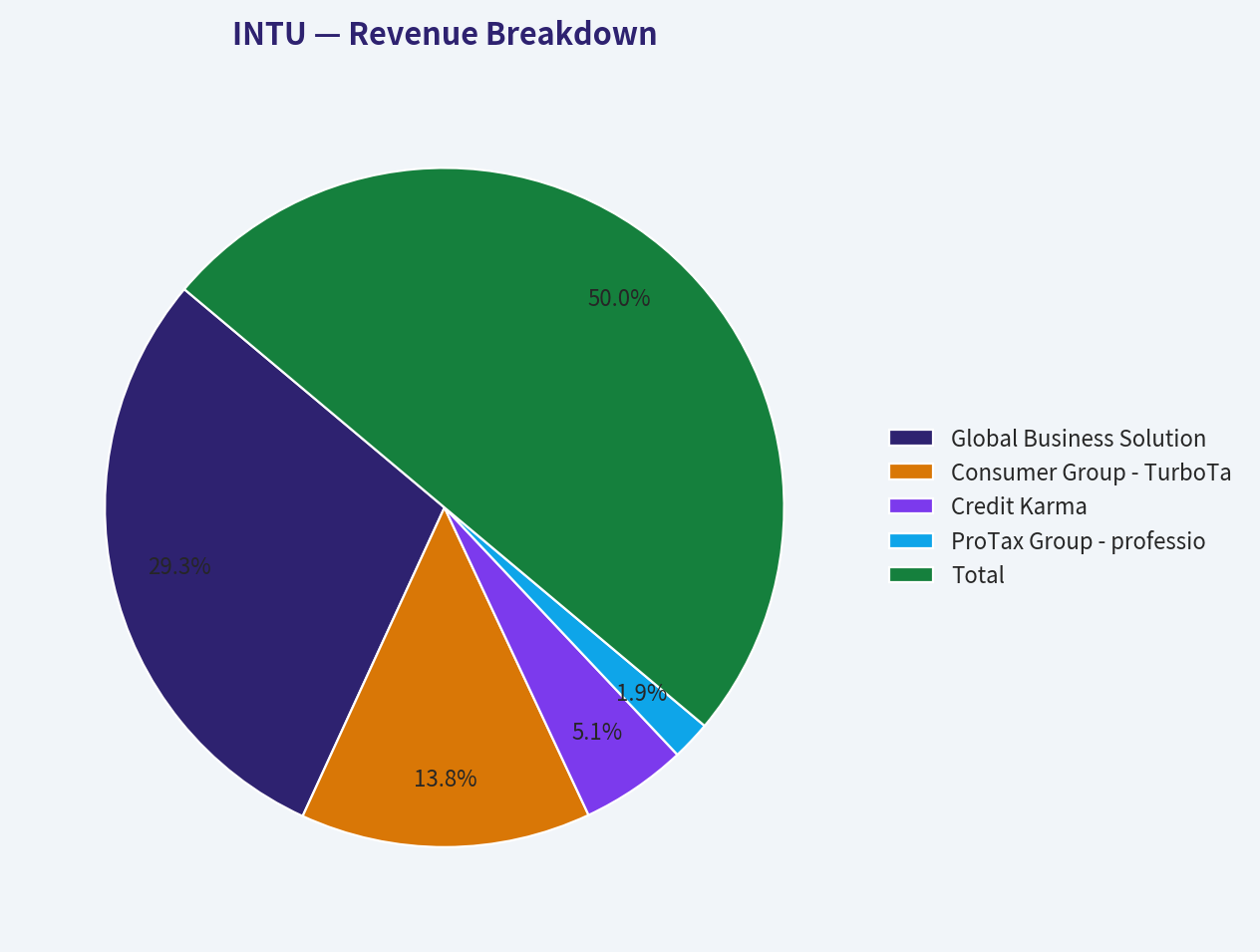Select the 'ProTax Group - professio' legend label

(1079, 541)
